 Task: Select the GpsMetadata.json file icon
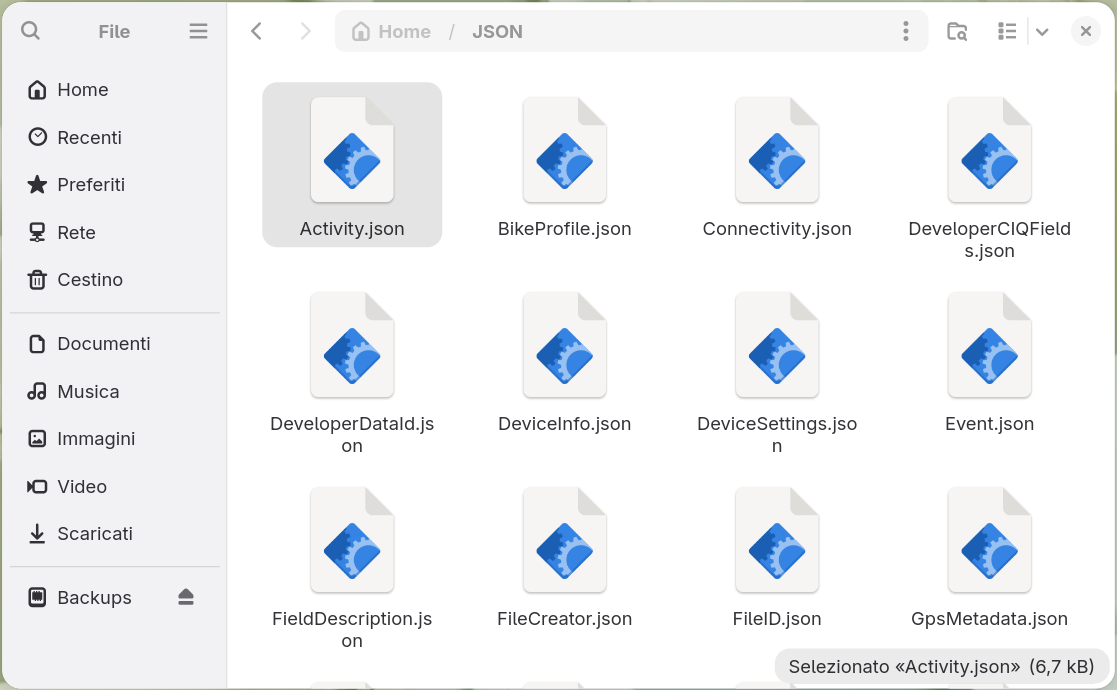pyautogui.click(x=989, y=540)
